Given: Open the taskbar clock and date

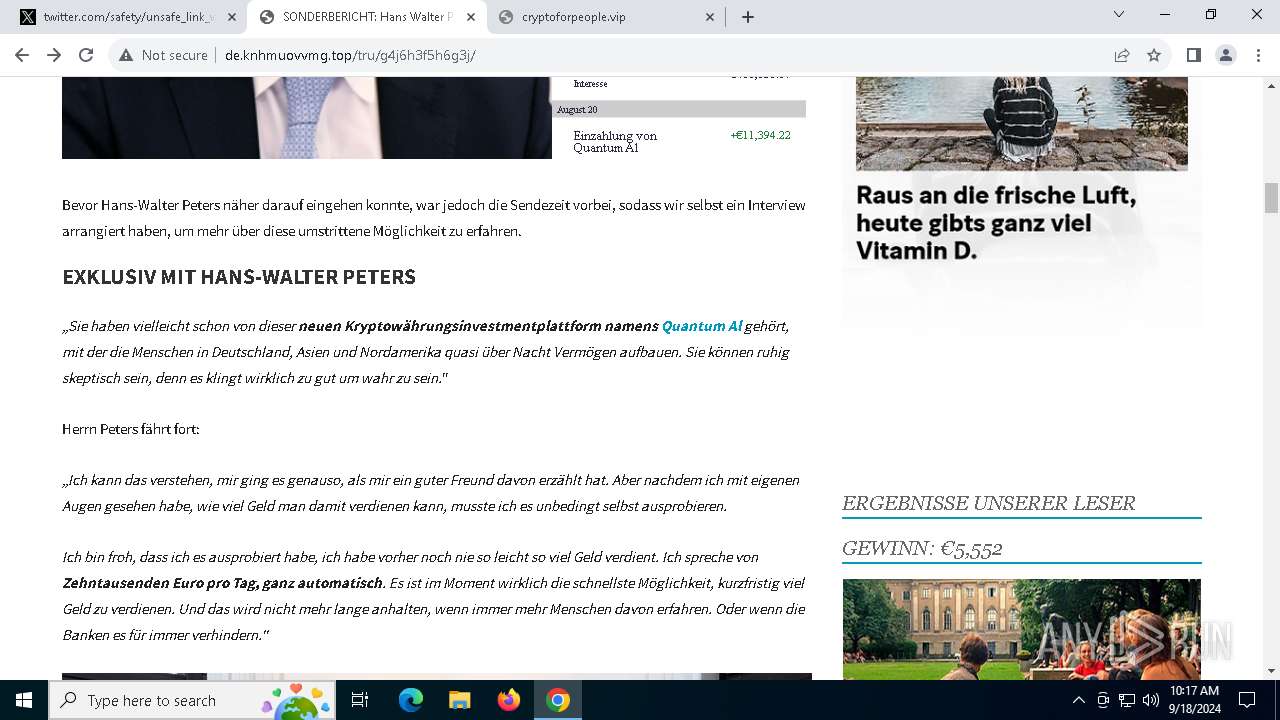Looking at the screenshot, I should [1194, 700].
